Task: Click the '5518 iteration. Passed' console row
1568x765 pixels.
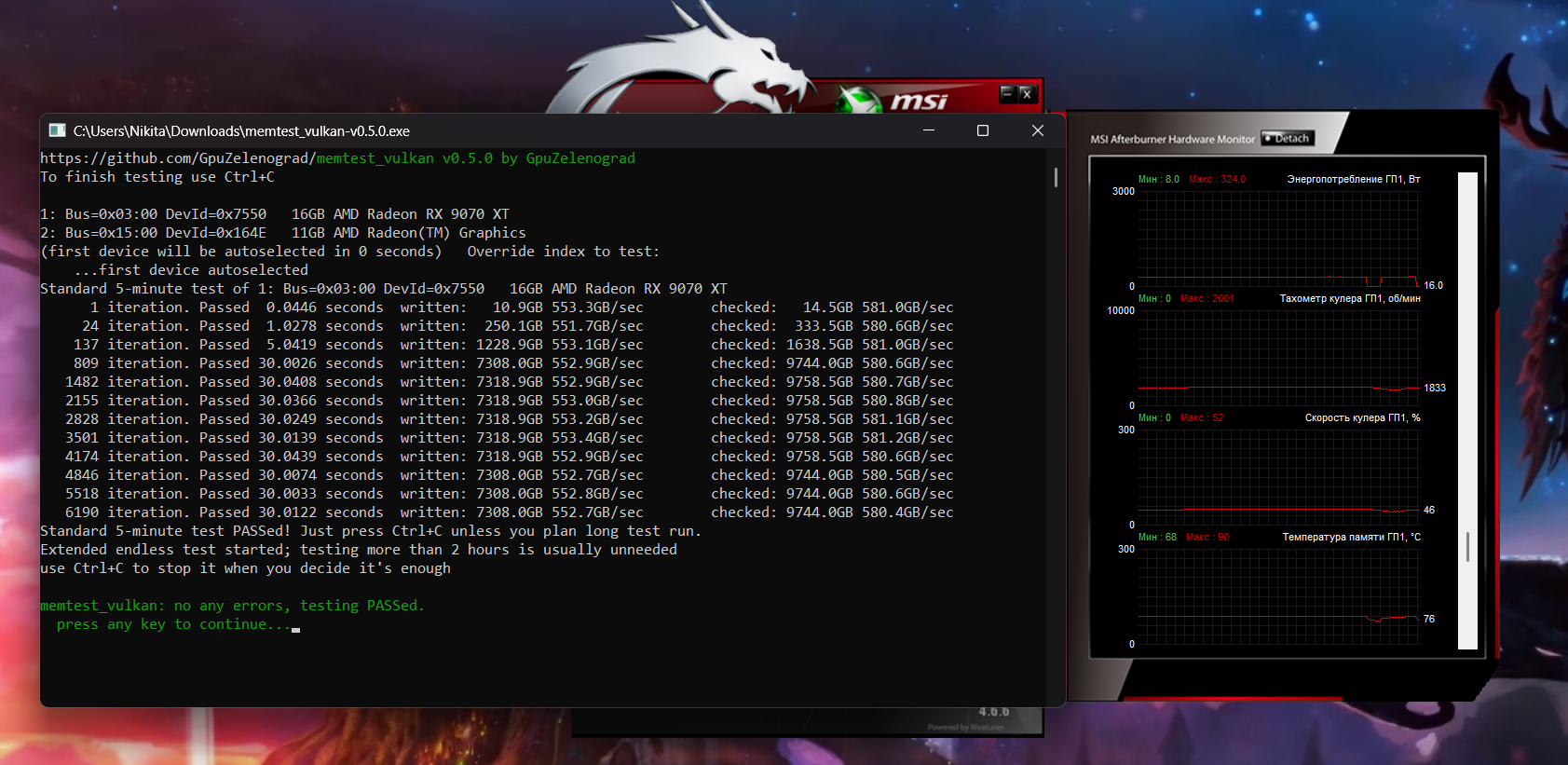Action: (x=510, y=494)
